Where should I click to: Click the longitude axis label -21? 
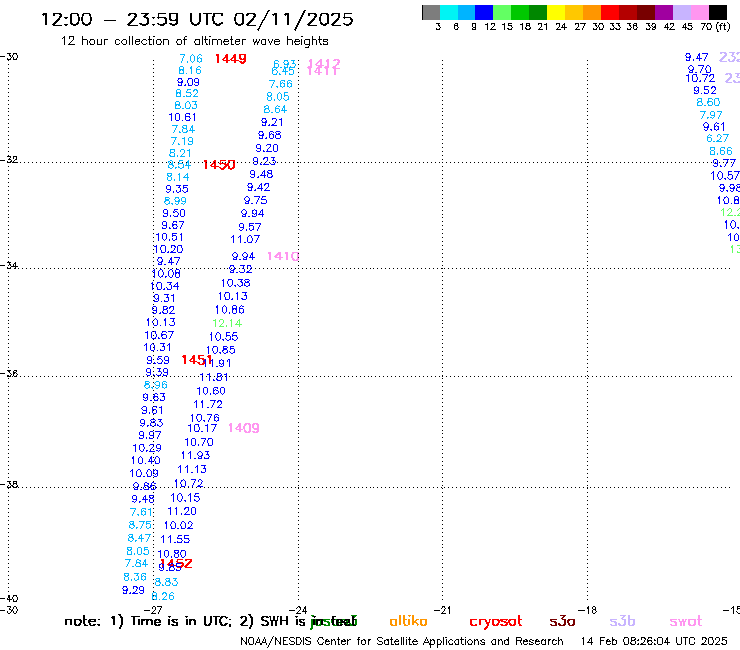442,610
